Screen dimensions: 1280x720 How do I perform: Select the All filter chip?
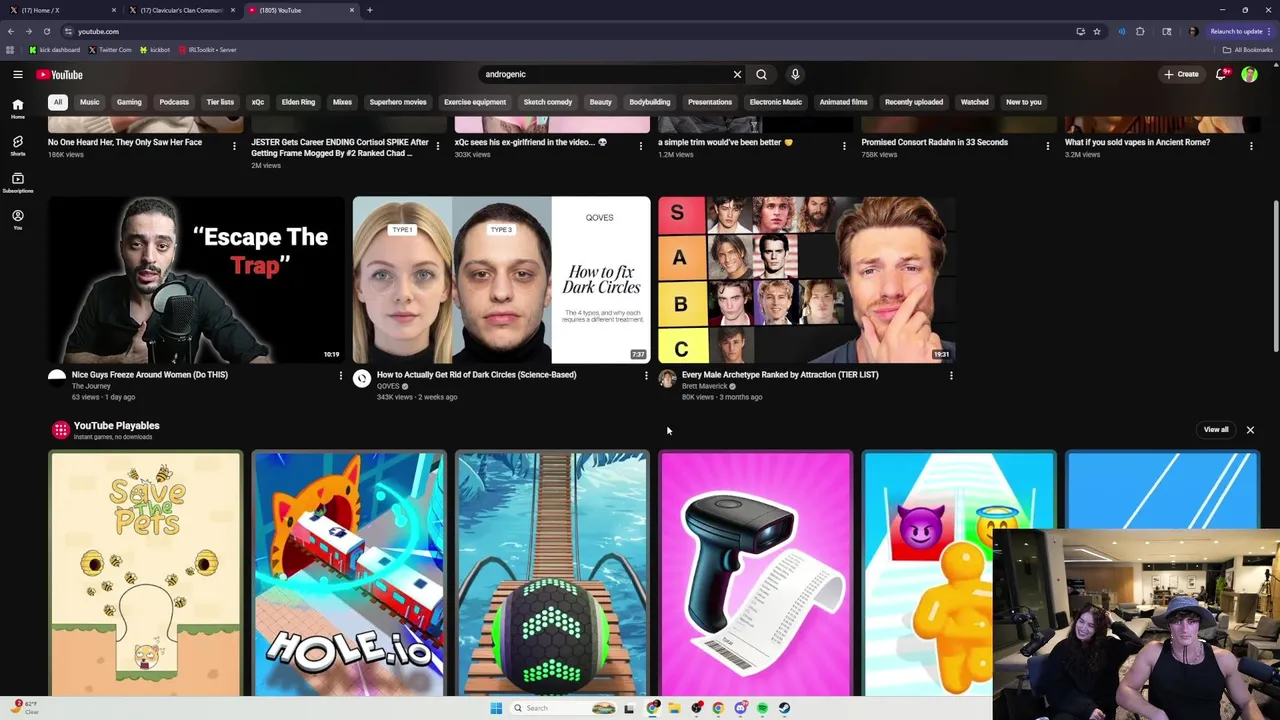(58, 102)
